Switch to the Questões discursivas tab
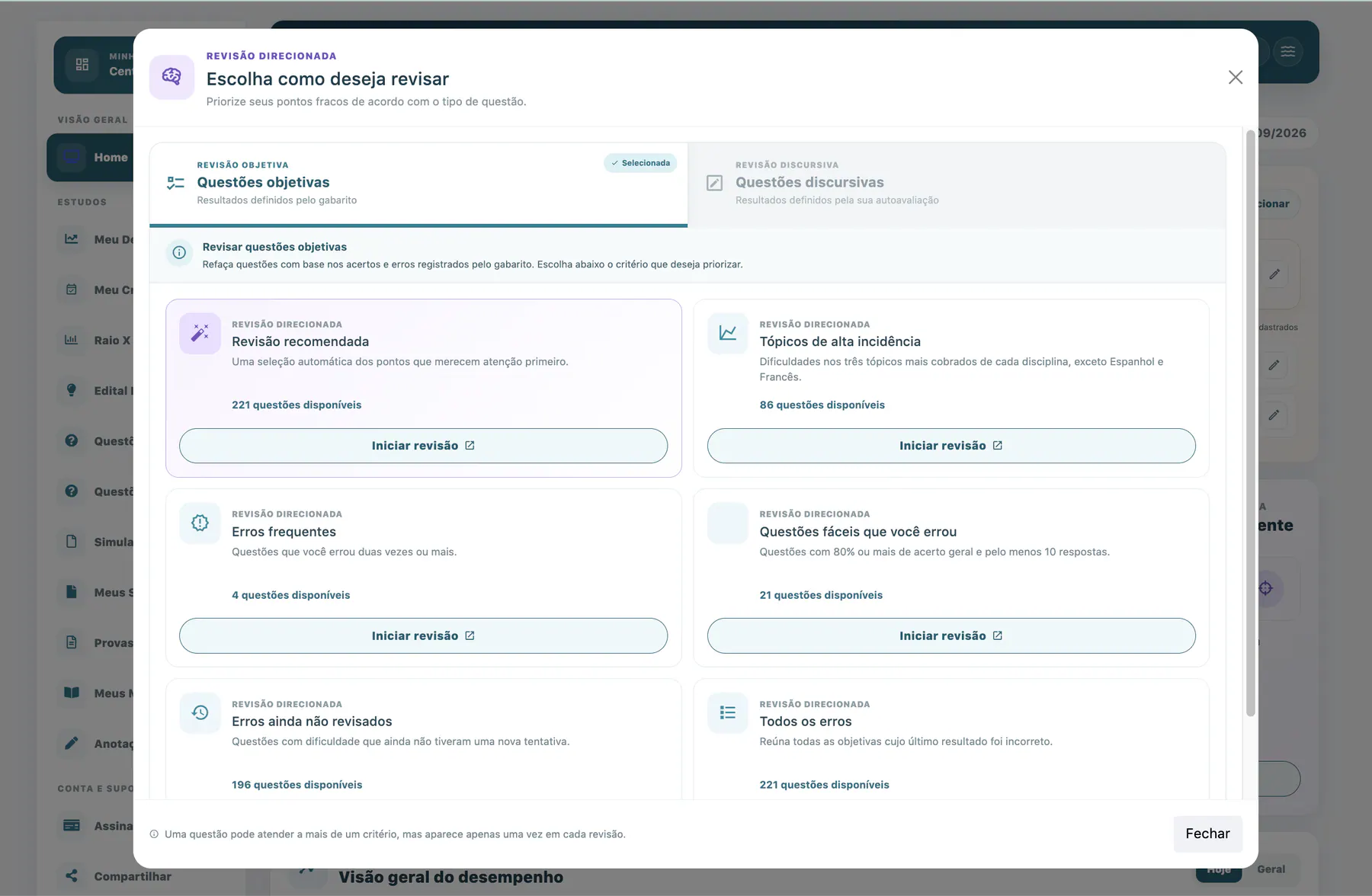 click(x=957, y=184)
